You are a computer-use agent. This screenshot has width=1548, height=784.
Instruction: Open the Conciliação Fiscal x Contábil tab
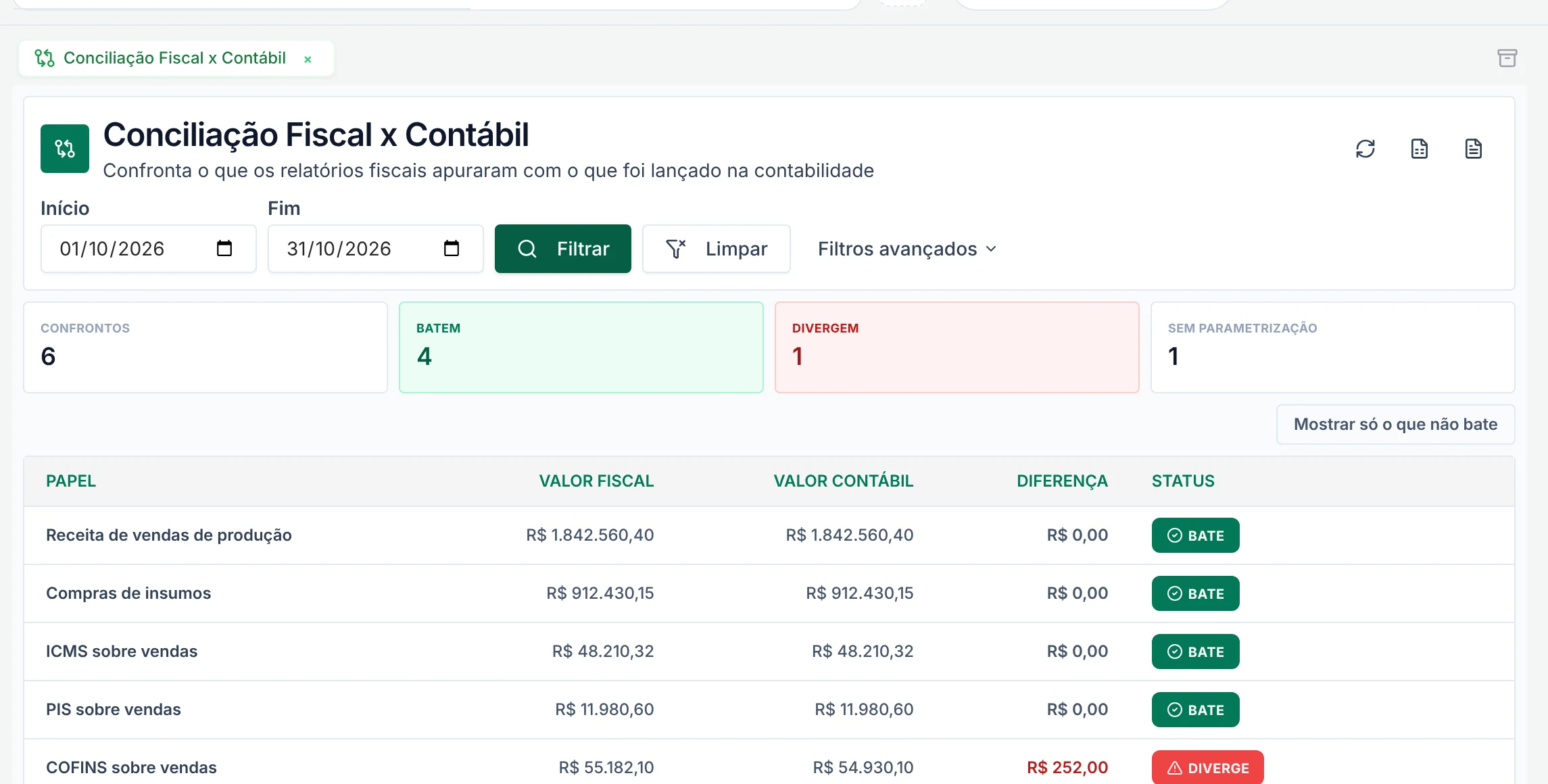pos(174,58)
